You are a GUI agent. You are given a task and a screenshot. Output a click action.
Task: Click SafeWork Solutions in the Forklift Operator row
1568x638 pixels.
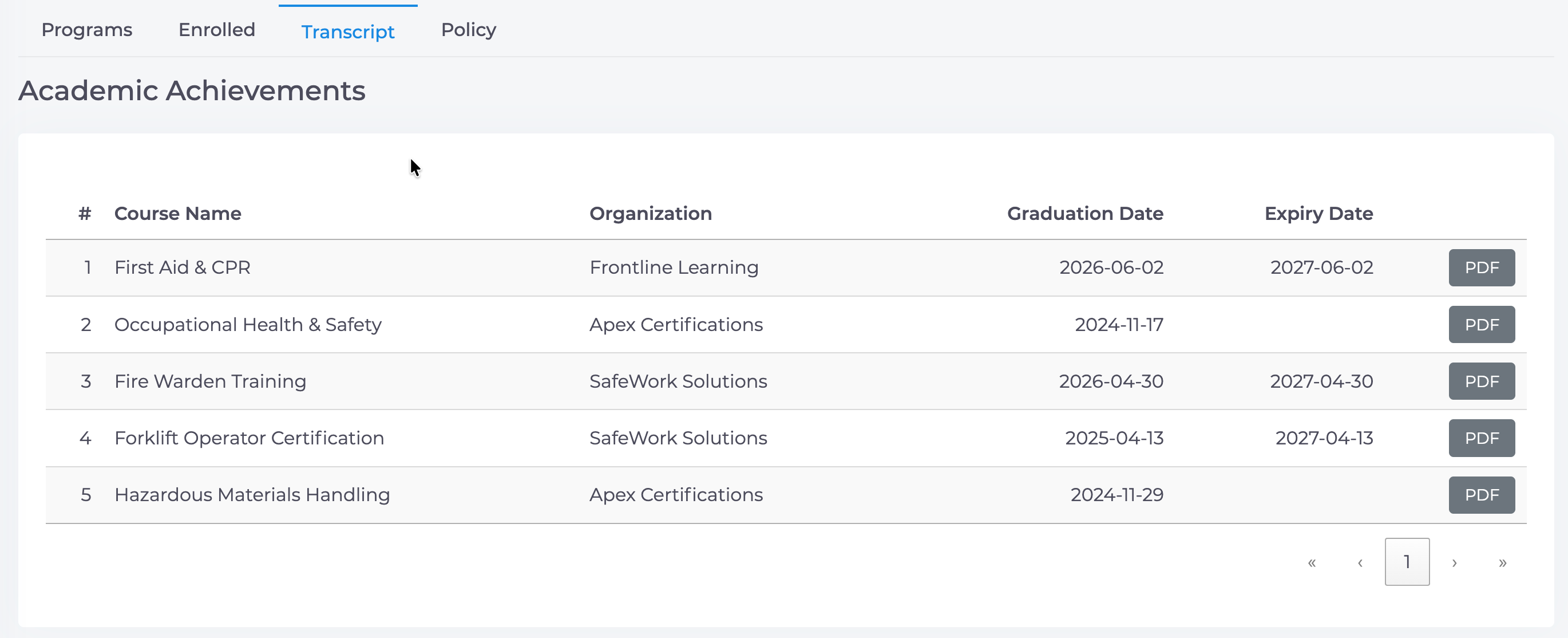678,438
